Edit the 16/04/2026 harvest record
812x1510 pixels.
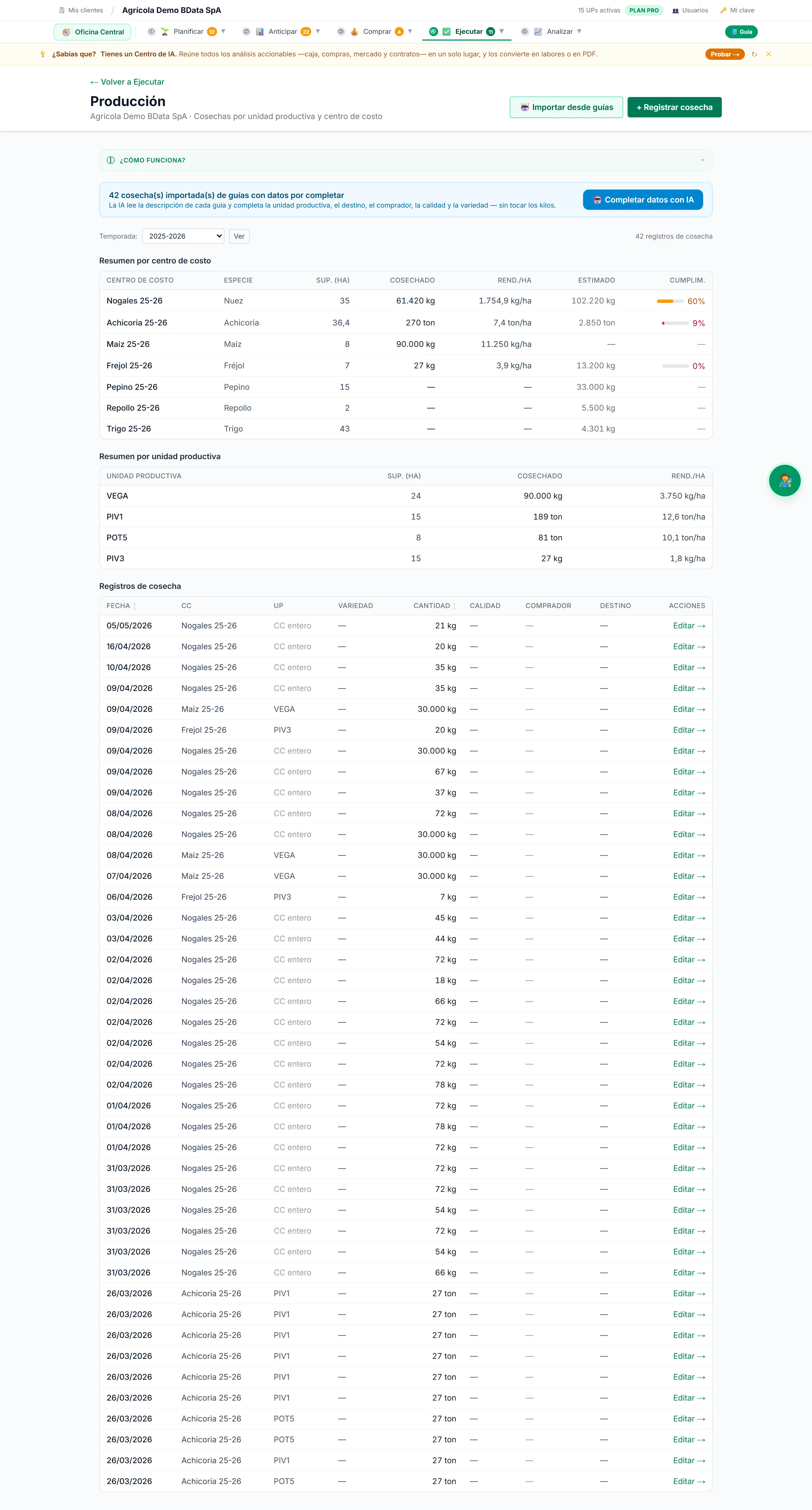689,646
